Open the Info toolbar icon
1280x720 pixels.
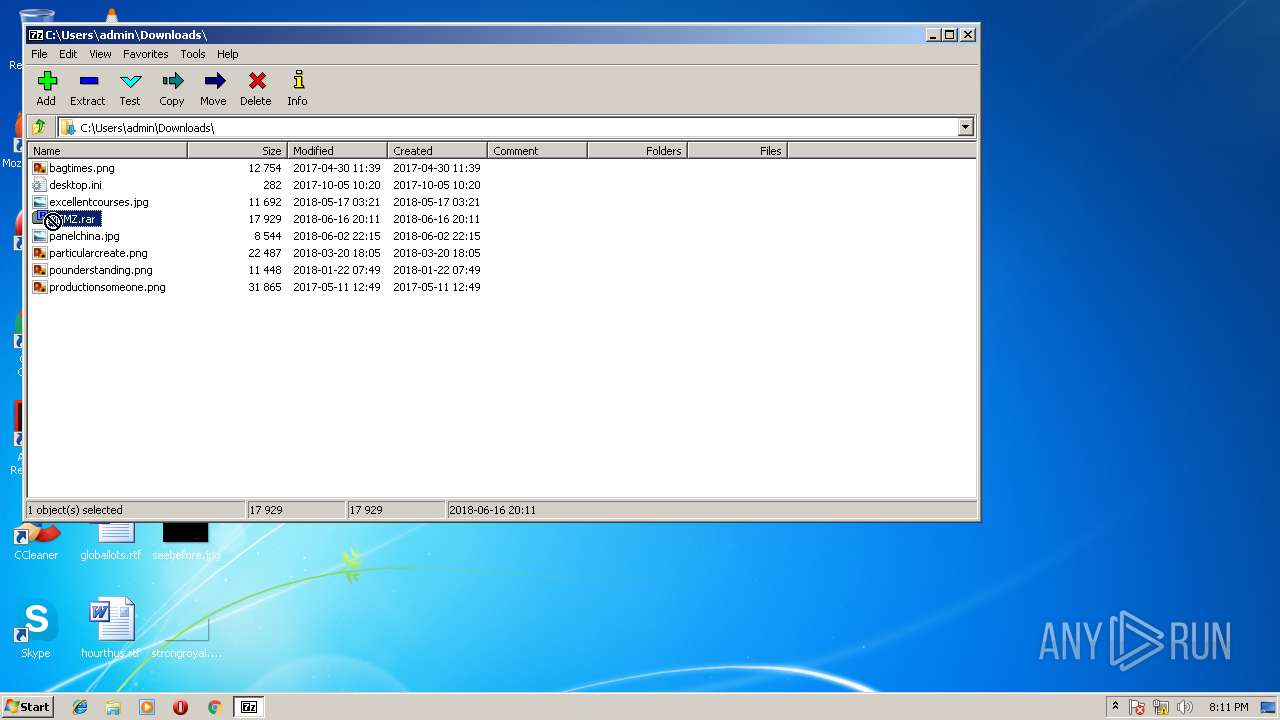click(297, 89)
